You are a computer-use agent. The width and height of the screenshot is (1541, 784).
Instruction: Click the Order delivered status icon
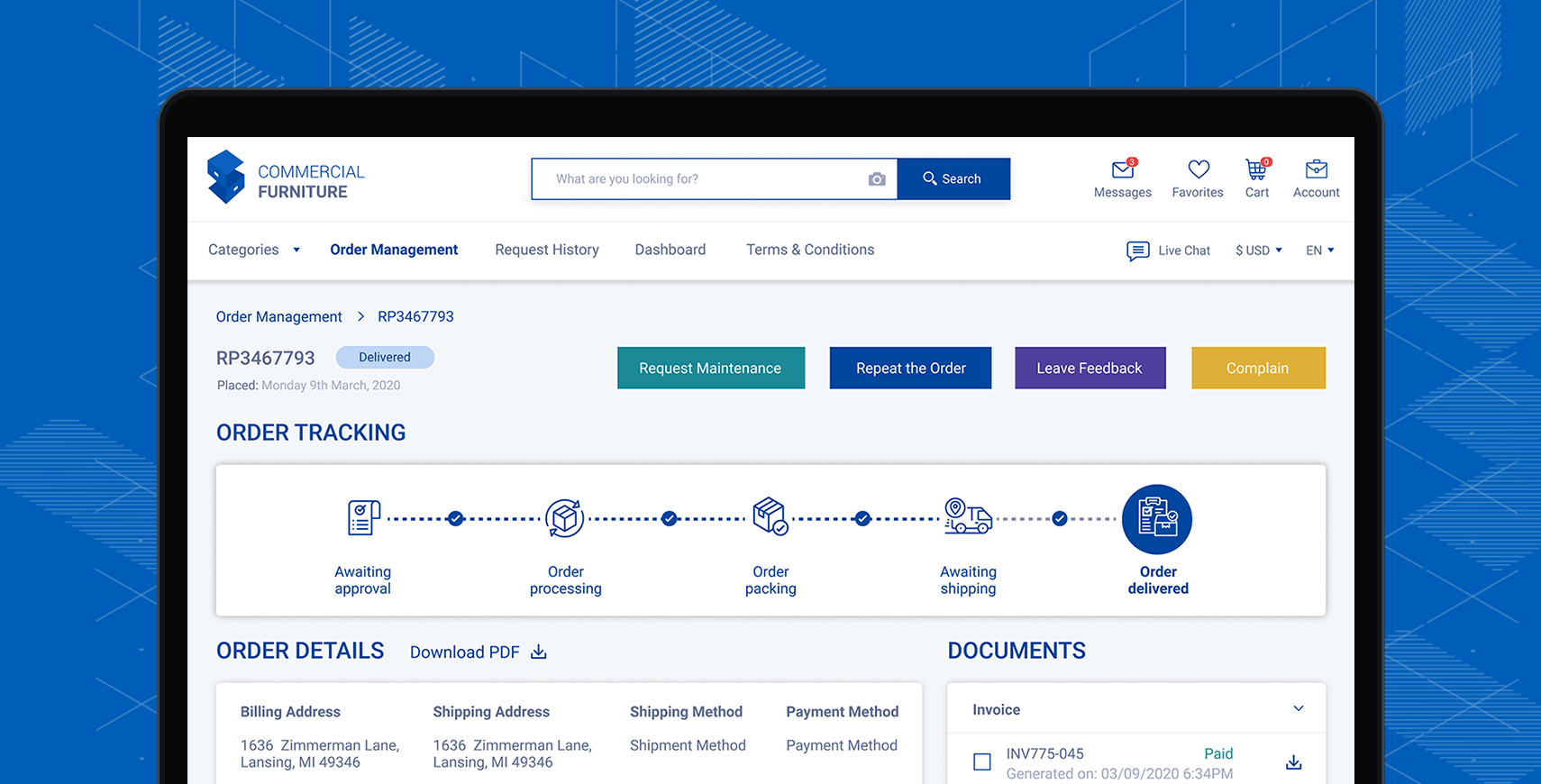click(x=1157, y=519)
